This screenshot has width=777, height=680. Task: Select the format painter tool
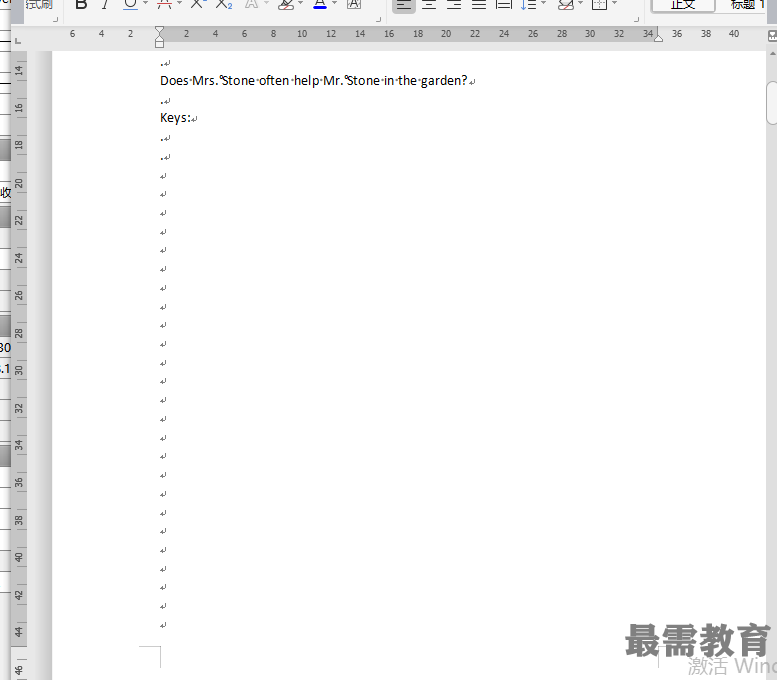coord(39,4)
